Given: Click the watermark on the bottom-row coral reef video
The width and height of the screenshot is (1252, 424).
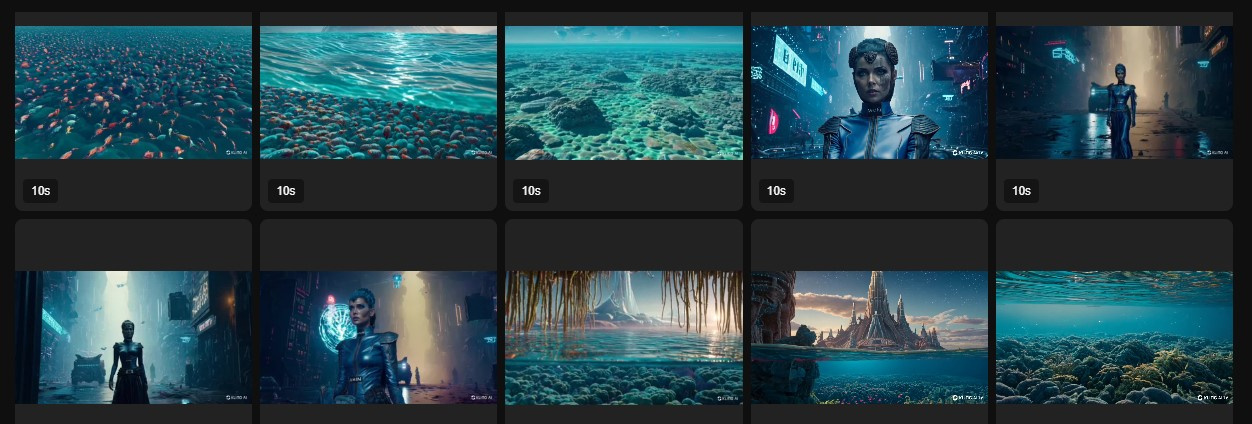Looking at the screenshot, I should click(1210, 398).
